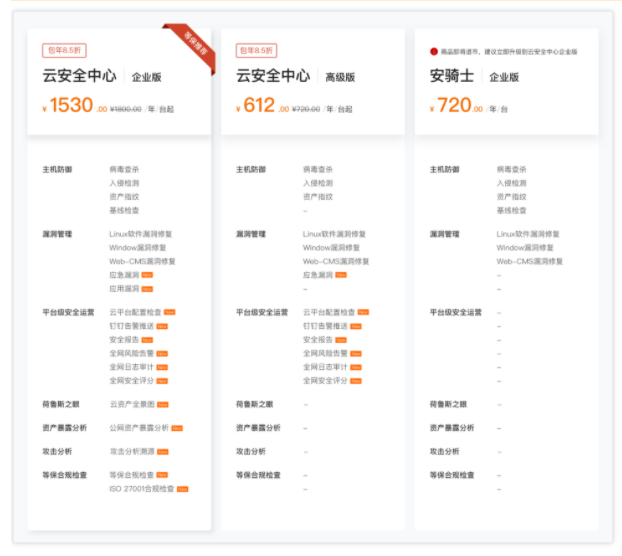
Task: Click New badge beside 全网风险告警 in 企业版 column
Action: coord(162,353)
